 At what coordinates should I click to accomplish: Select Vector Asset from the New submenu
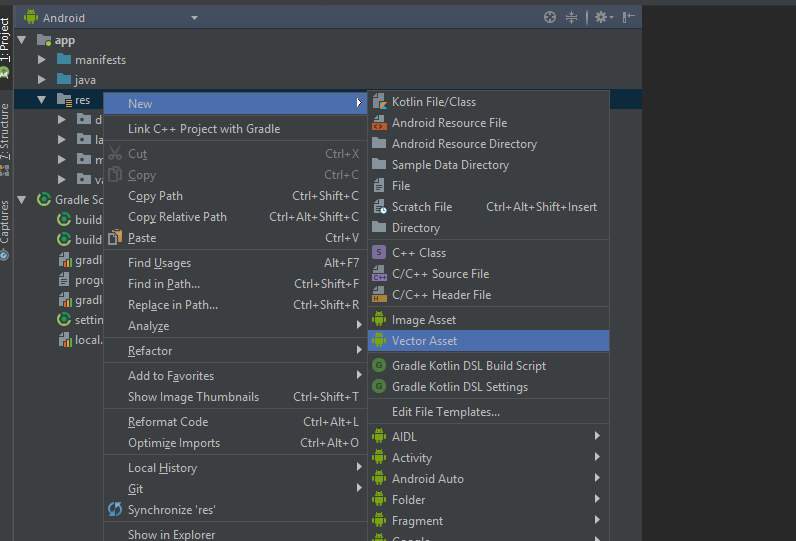coord(424,341)
